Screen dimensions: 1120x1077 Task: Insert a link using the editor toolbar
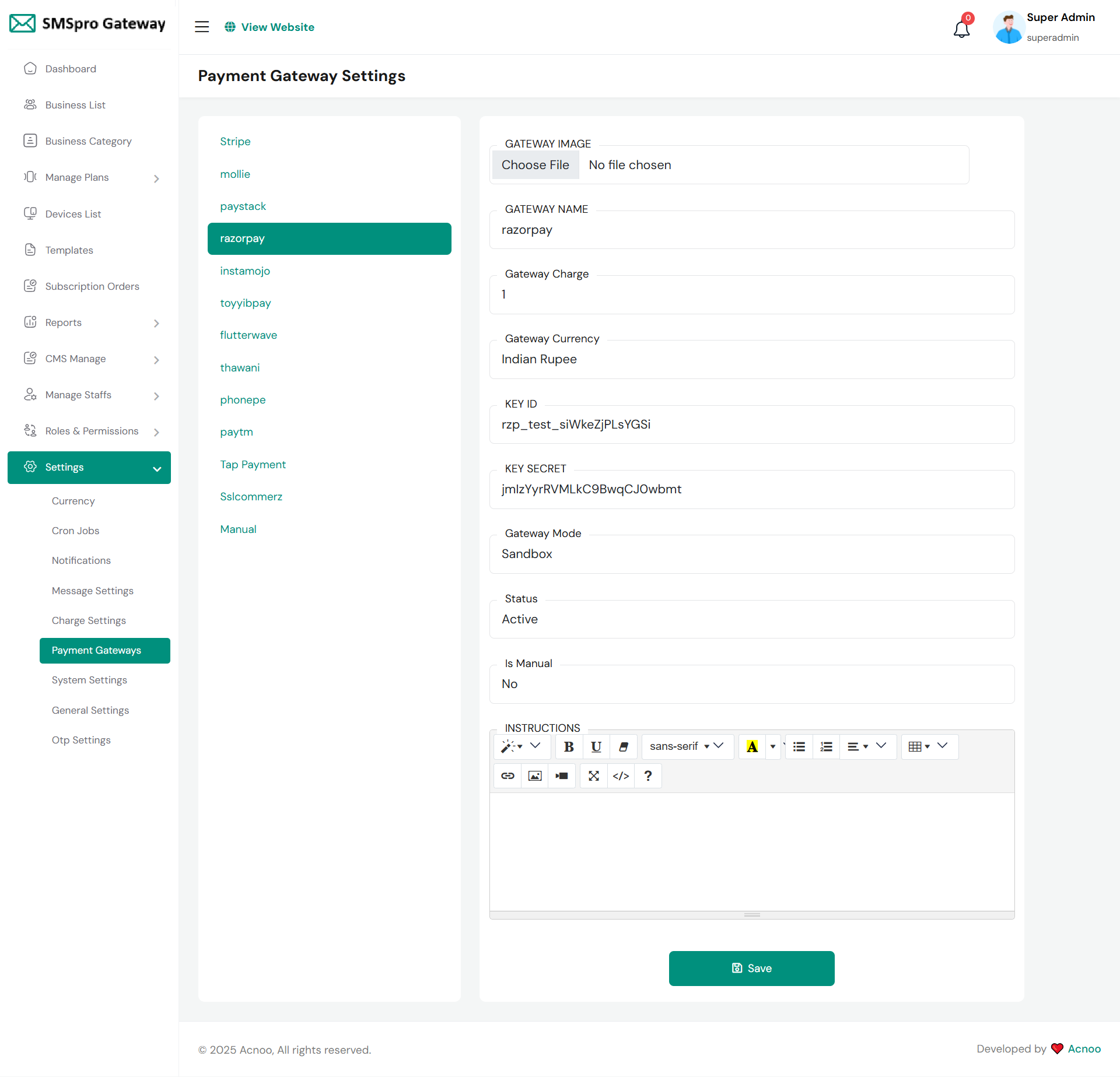point(508,776)
